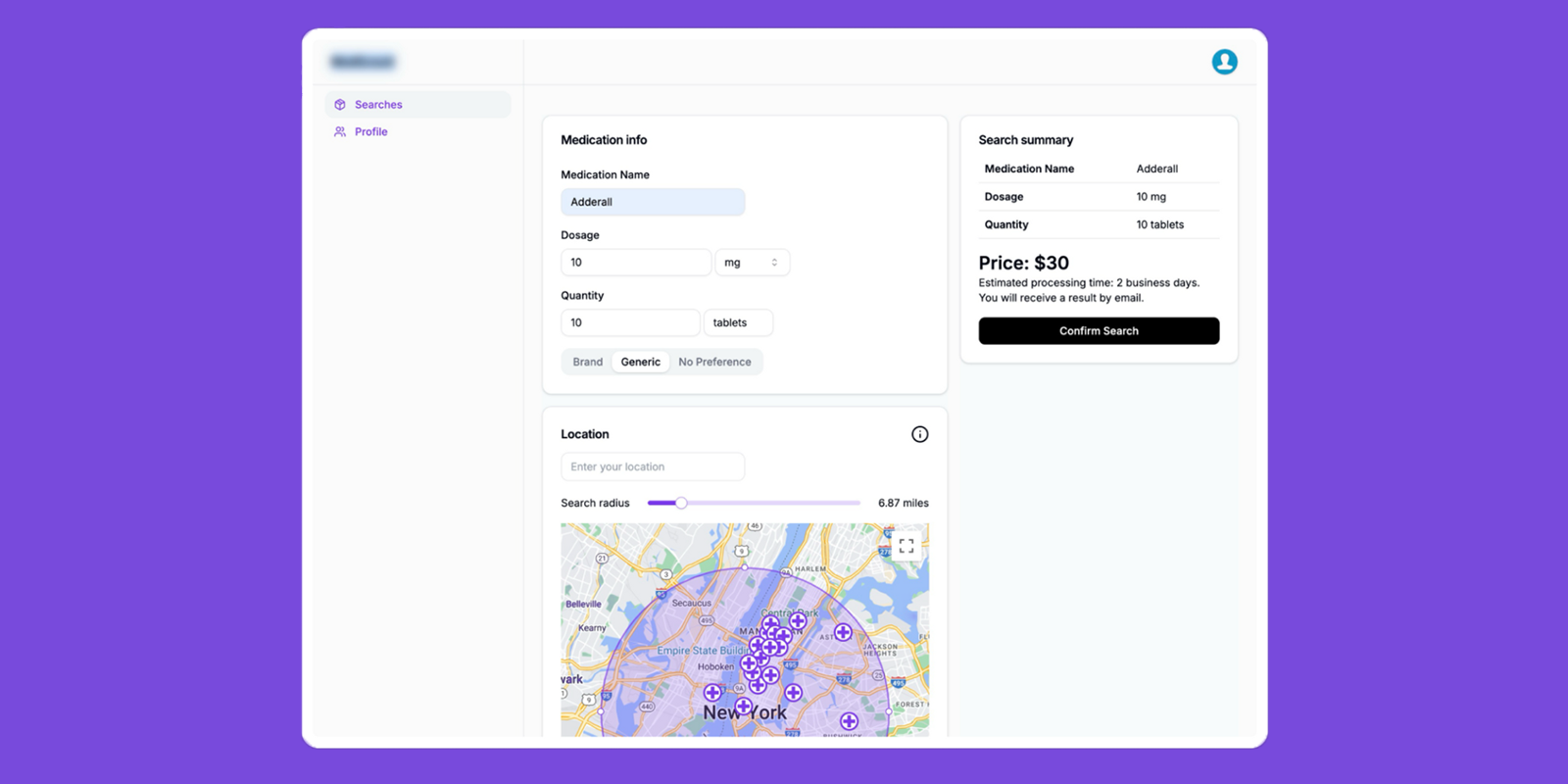The image size is (1568, 784).
Task: Focus the Dosage amount input
Action: (635, 263)
